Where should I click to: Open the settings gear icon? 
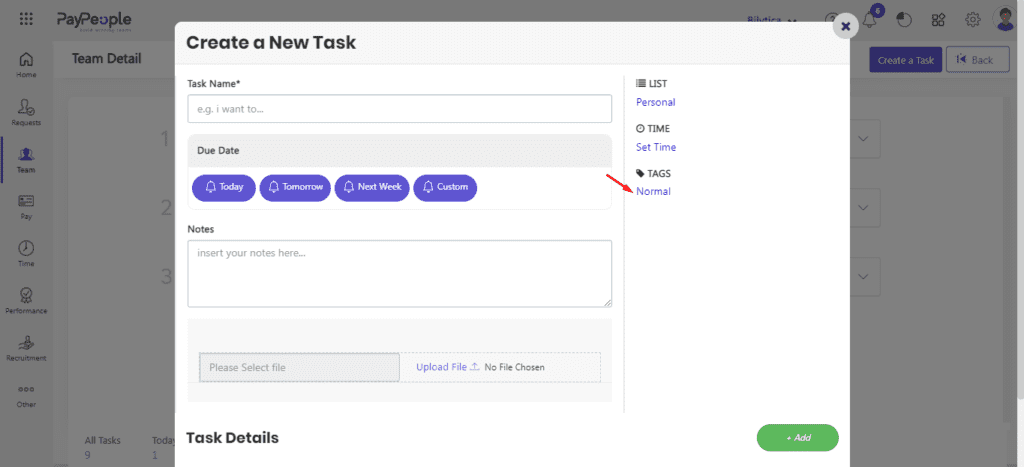[972, 20]
